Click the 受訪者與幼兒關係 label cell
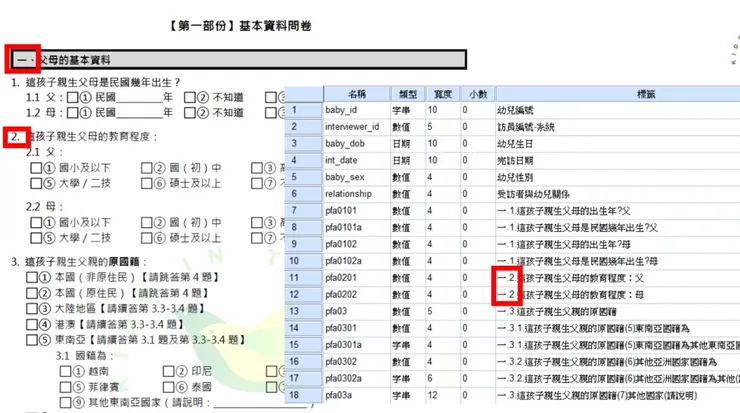This screenshot has width=740, height=413. click(618, 194)
